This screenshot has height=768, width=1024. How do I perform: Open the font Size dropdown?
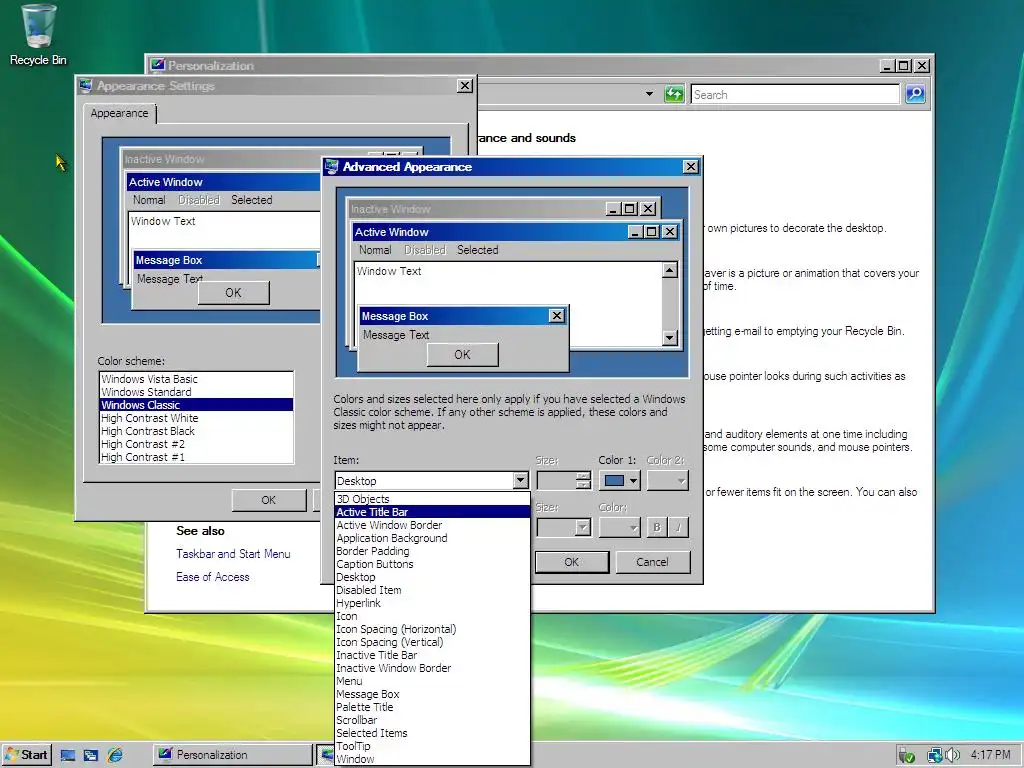pyautogui.click(x=564, y=527)
